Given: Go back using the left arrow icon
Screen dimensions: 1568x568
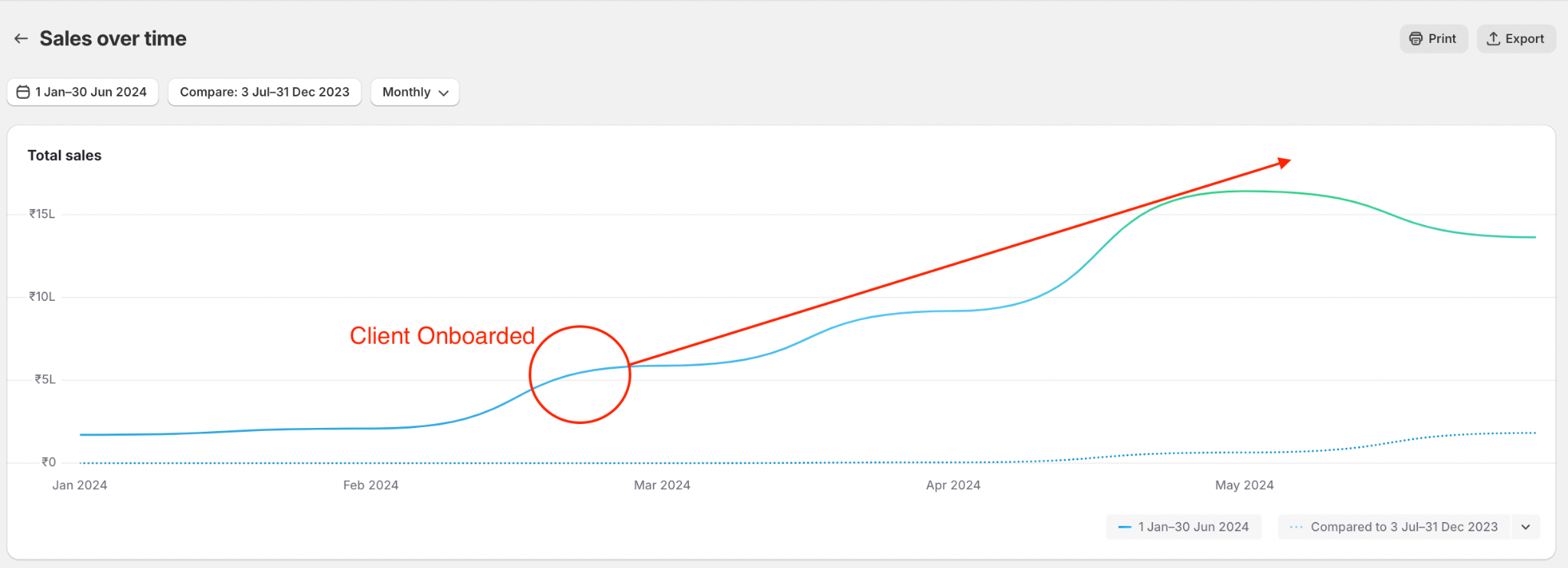Looking at the screenshot, I should coord(21,39).
